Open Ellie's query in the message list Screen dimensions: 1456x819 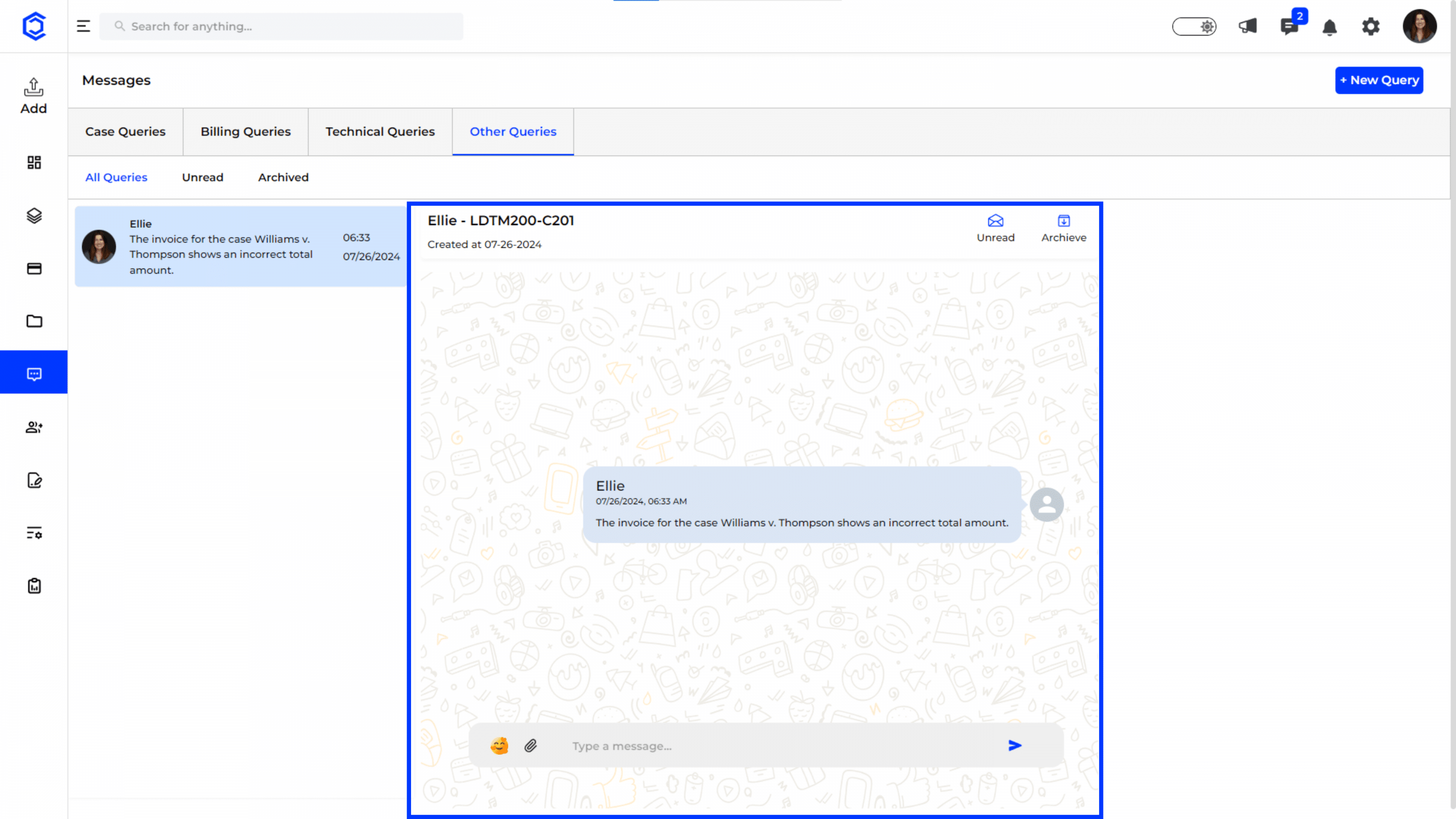tap(241, 246)
